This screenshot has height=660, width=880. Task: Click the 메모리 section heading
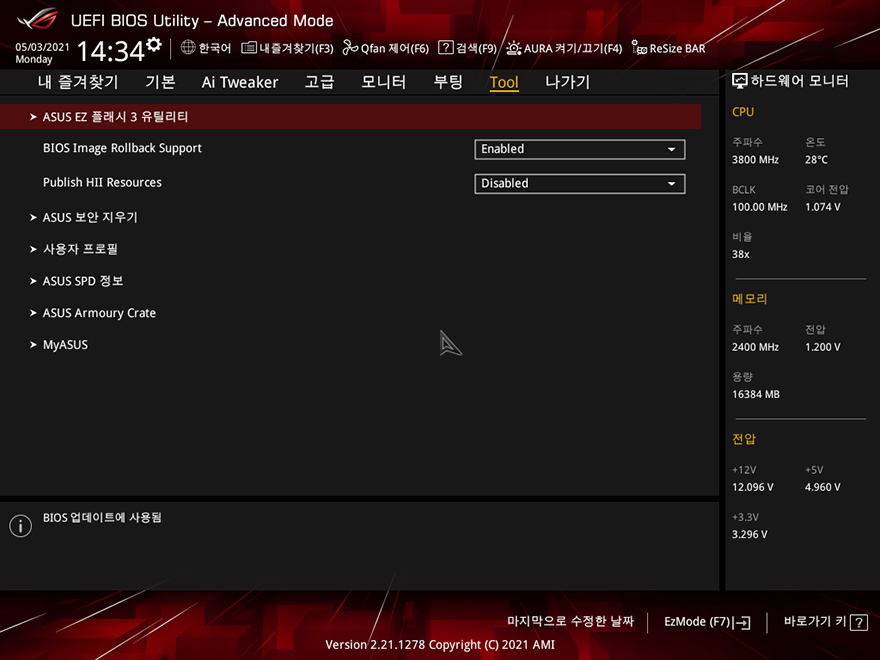749,299
